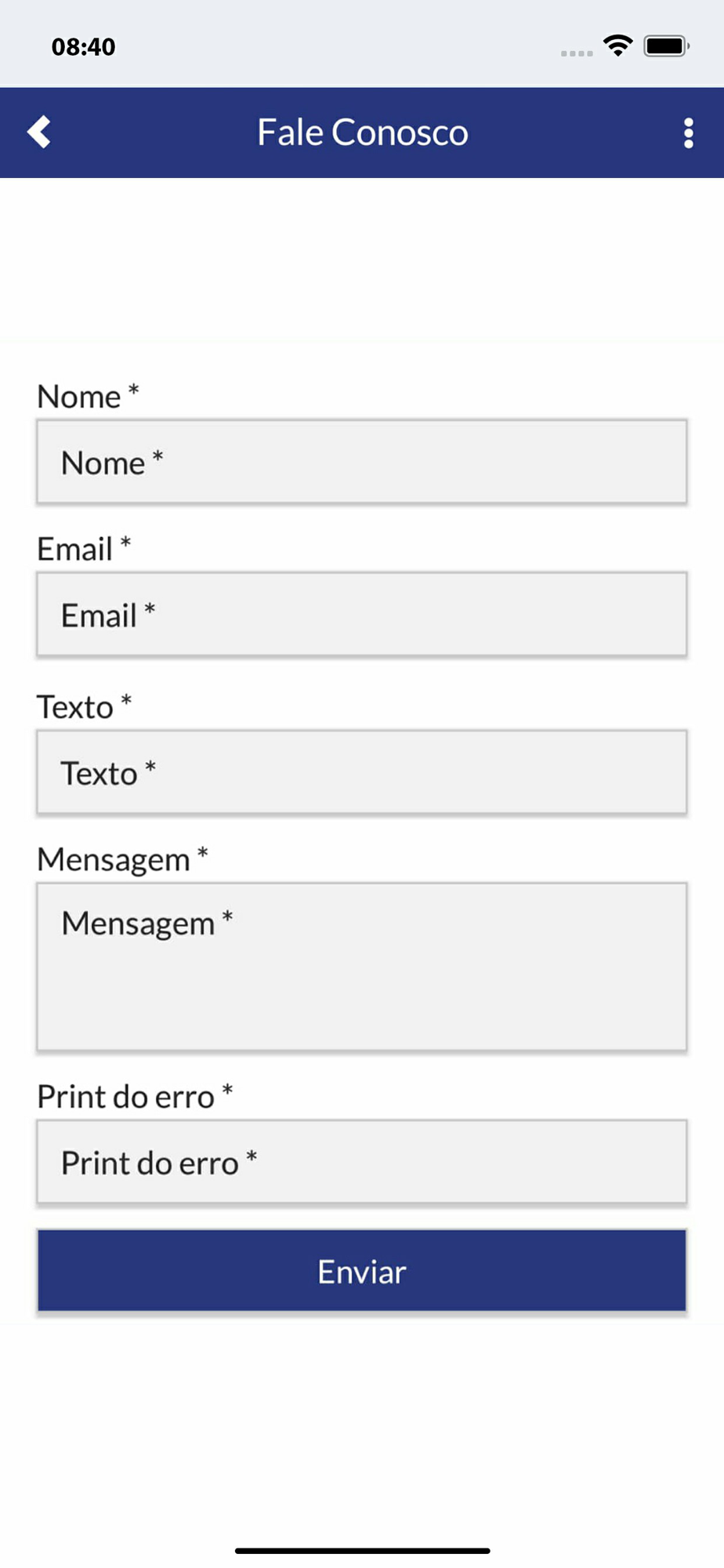The image size is (724, 1568).
Task: Focus the Print do erro input box
Action: click(x=362, y=1162)
